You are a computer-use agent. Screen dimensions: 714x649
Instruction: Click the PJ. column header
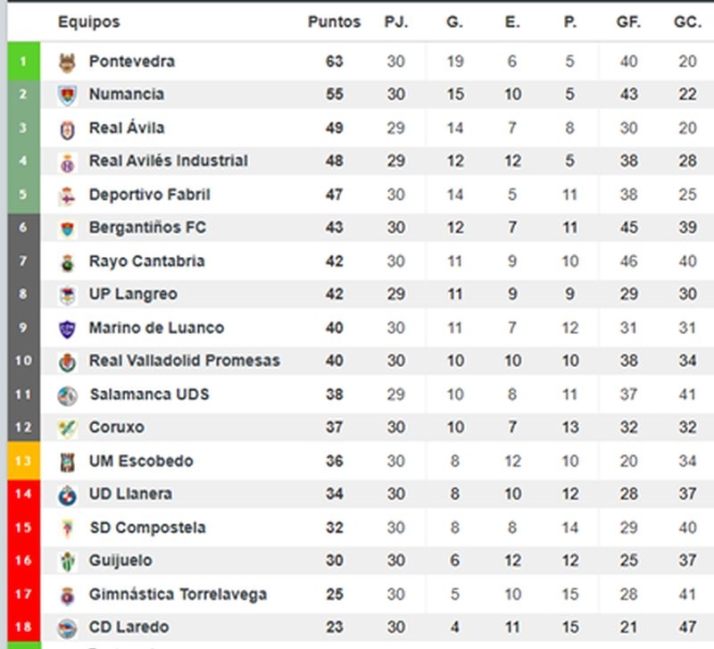coord(396,22)
